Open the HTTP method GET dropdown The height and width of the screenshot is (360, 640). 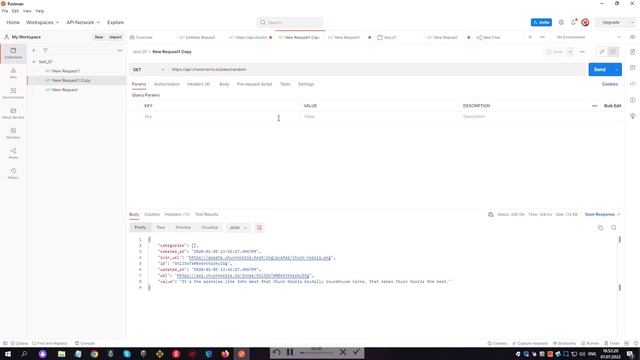pyautogui.click(x=149, y=70)
